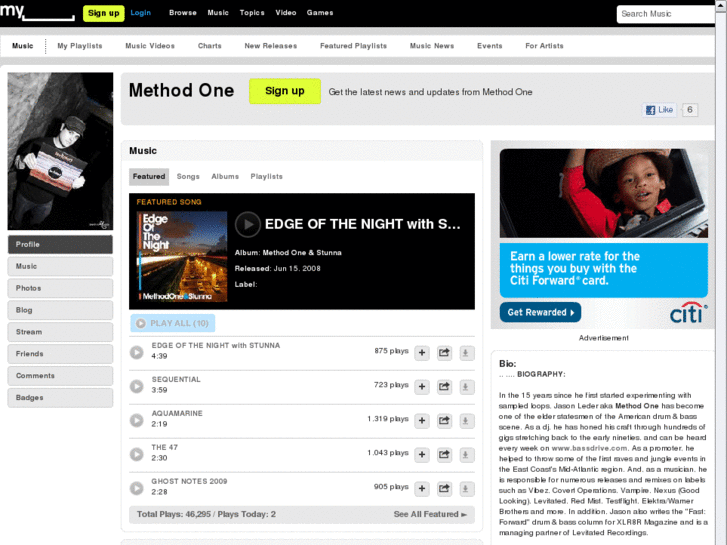Open Music News
The height and width of the screenshot is (545, 727).
432,46
